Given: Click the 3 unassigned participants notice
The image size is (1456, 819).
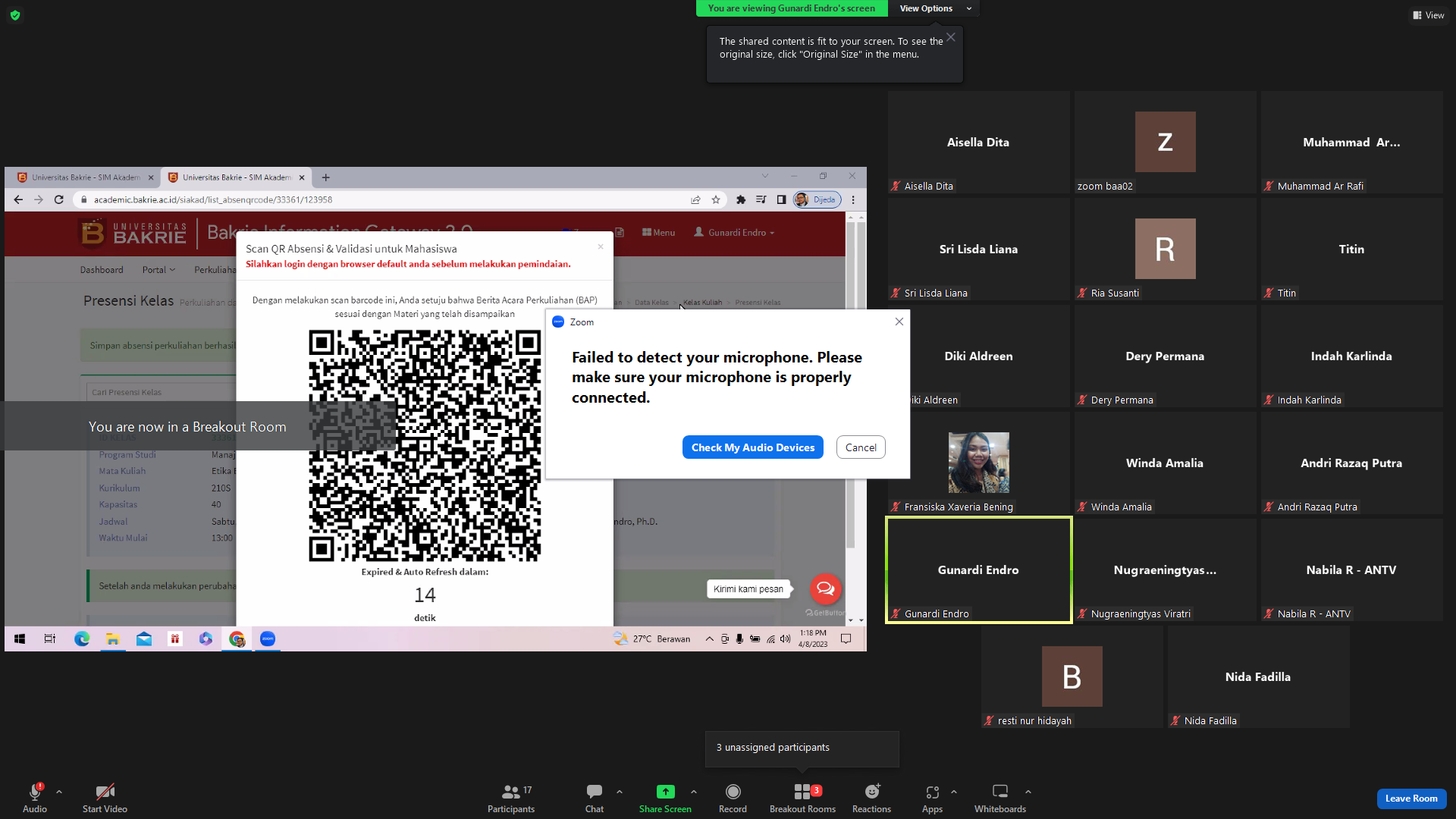Looking at the screenshot, I should click(x=802, y=748).
